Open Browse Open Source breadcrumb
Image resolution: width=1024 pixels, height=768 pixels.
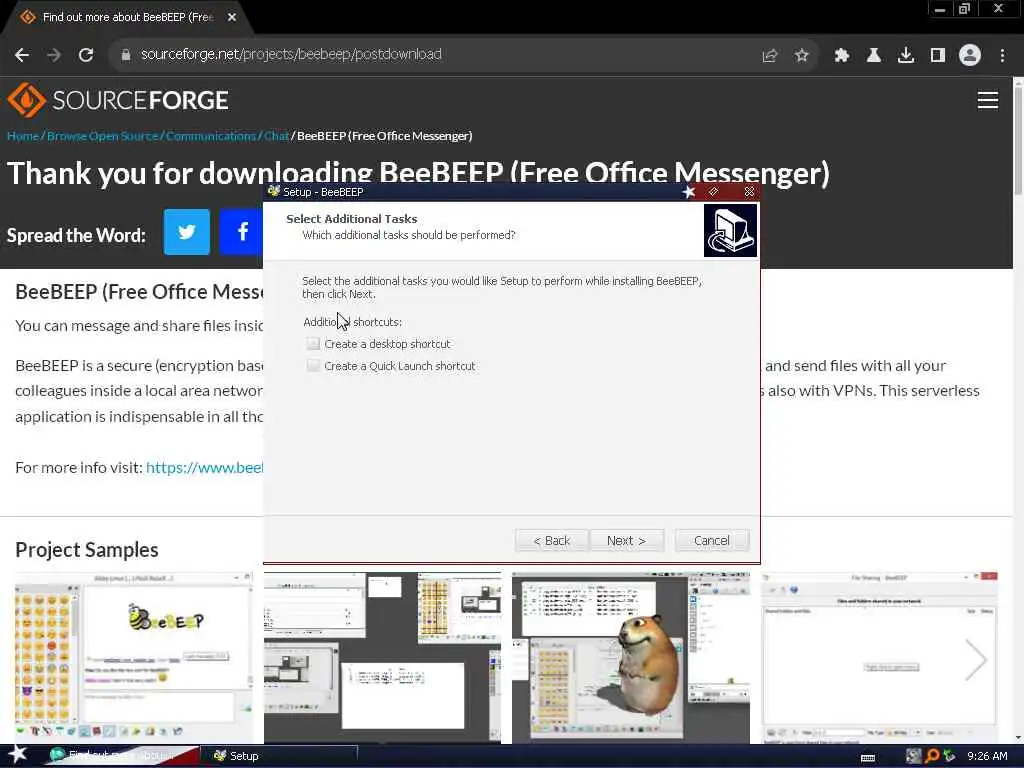click(x=103, y=136)
